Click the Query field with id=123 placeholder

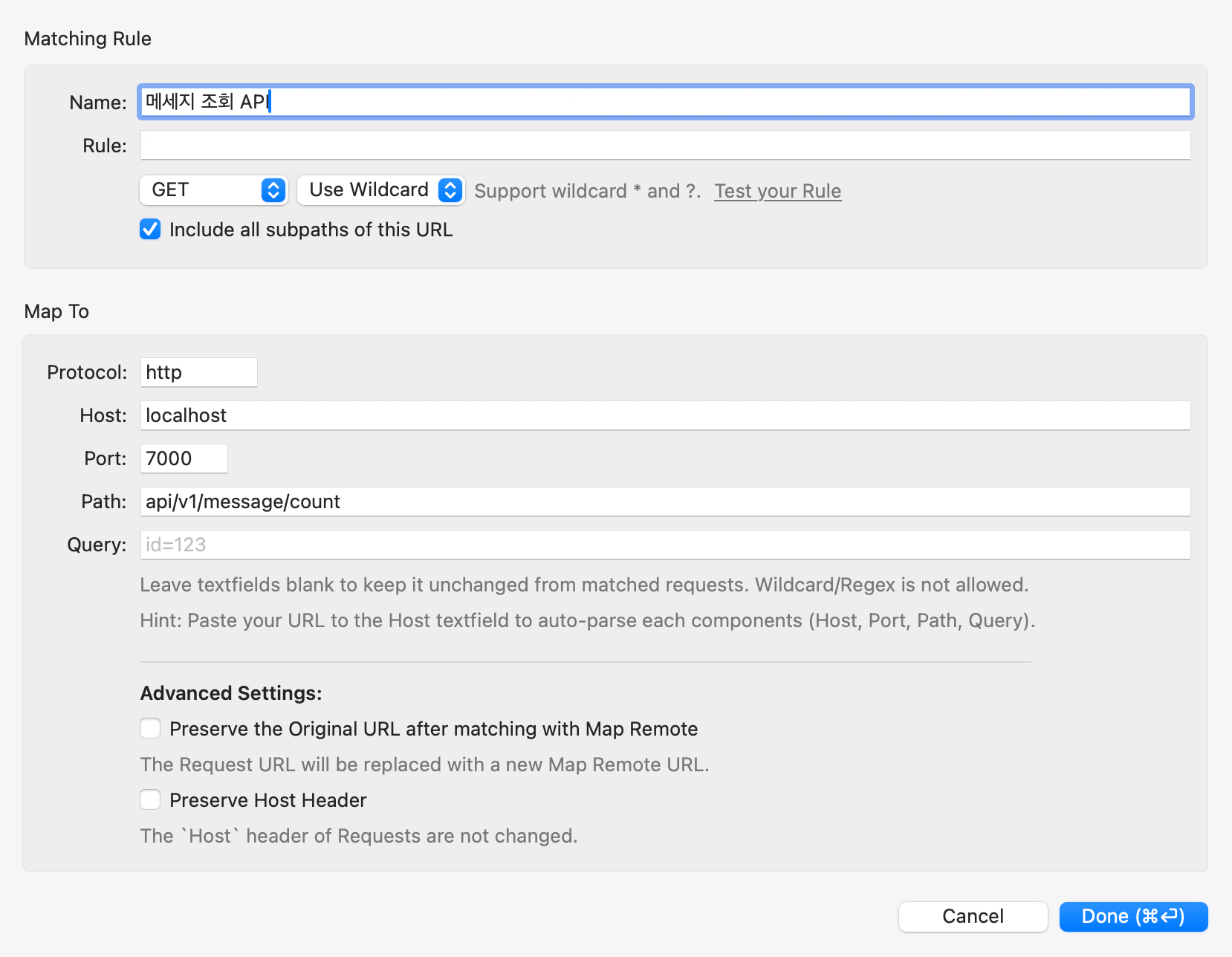coord(665,545)
